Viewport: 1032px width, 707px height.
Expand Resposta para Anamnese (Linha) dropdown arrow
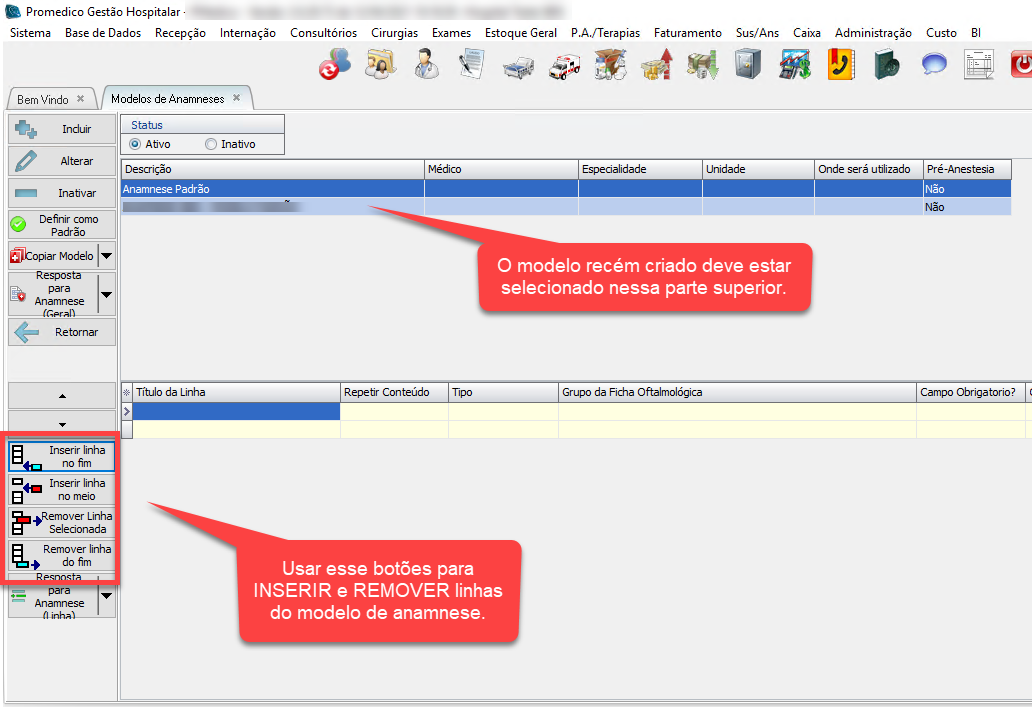coord(106,597)
